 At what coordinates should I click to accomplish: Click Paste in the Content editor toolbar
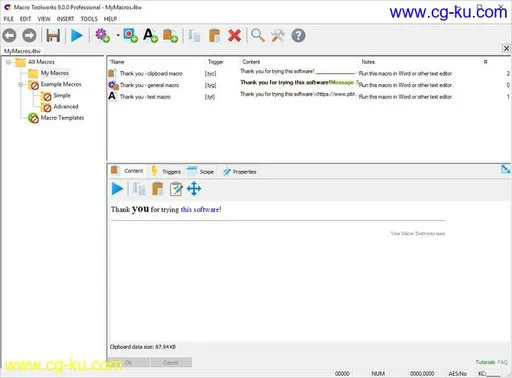coord(158,189)
